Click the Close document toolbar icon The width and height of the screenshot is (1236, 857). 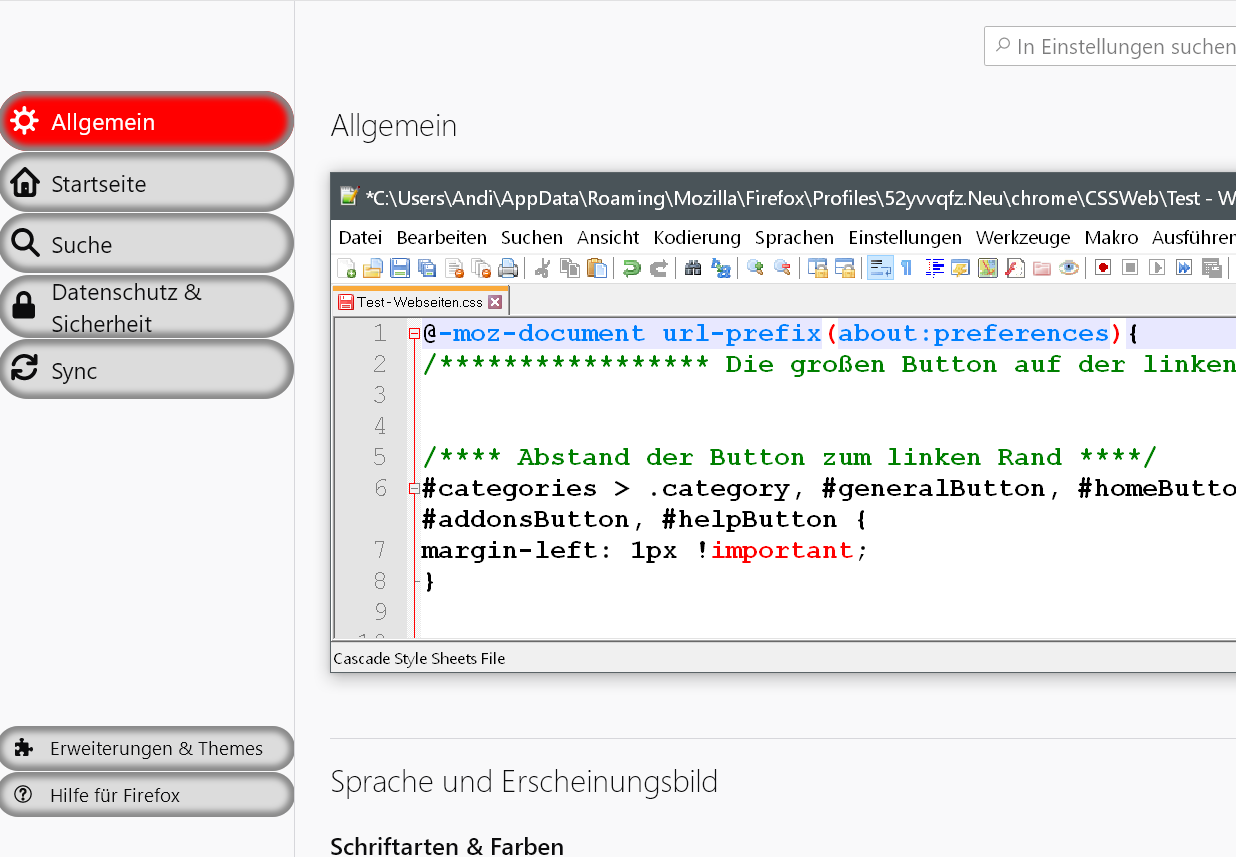[x=455, y=267]
